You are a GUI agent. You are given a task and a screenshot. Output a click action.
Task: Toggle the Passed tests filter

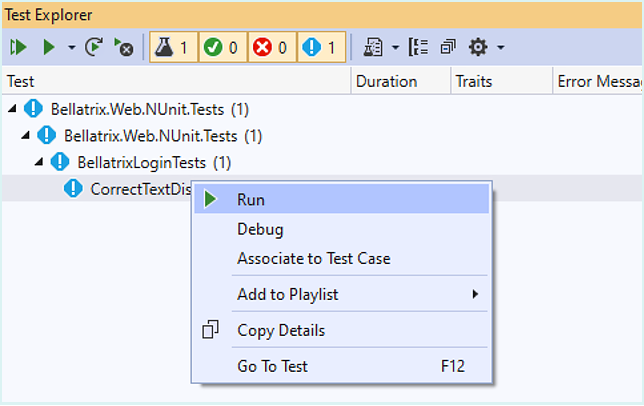(223, 47)
